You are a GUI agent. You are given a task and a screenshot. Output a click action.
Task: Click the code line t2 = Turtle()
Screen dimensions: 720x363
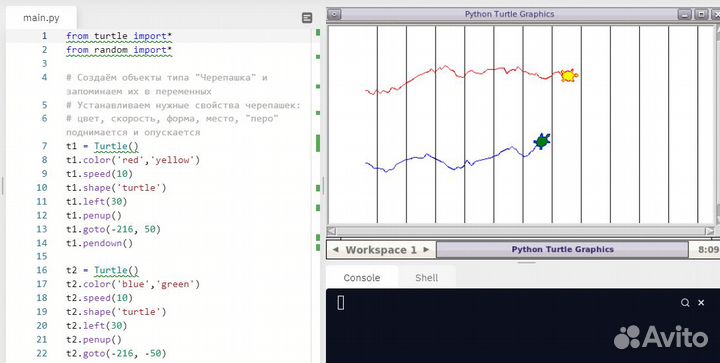[102, 270]
